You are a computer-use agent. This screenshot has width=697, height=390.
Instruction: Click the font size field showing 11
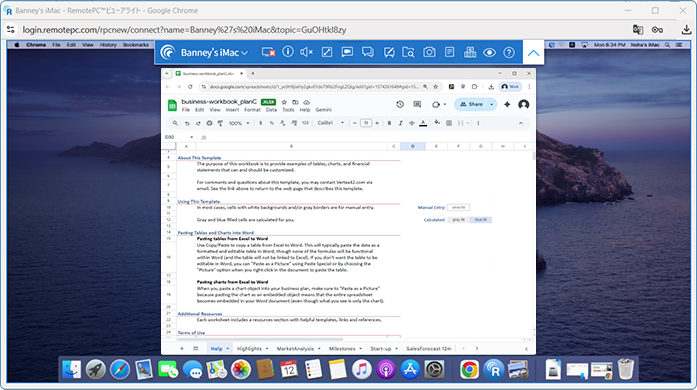[x=366, y=123]
